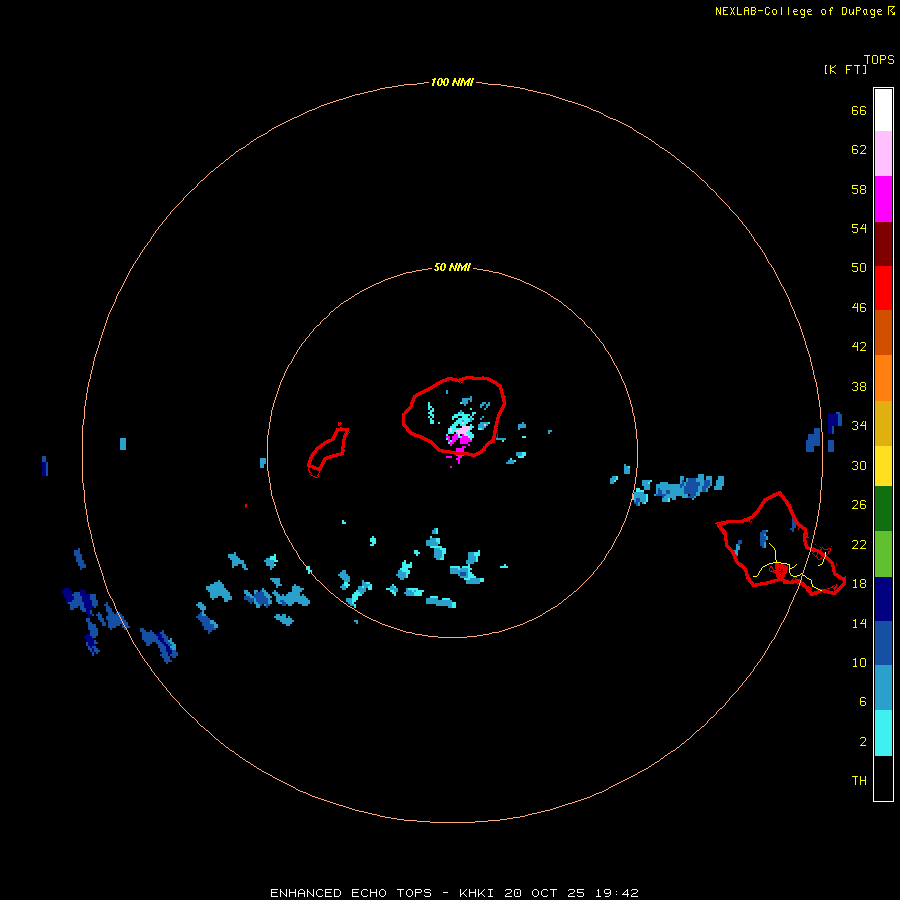
Task: Click the legend value 50
Action: click(859, 267)
